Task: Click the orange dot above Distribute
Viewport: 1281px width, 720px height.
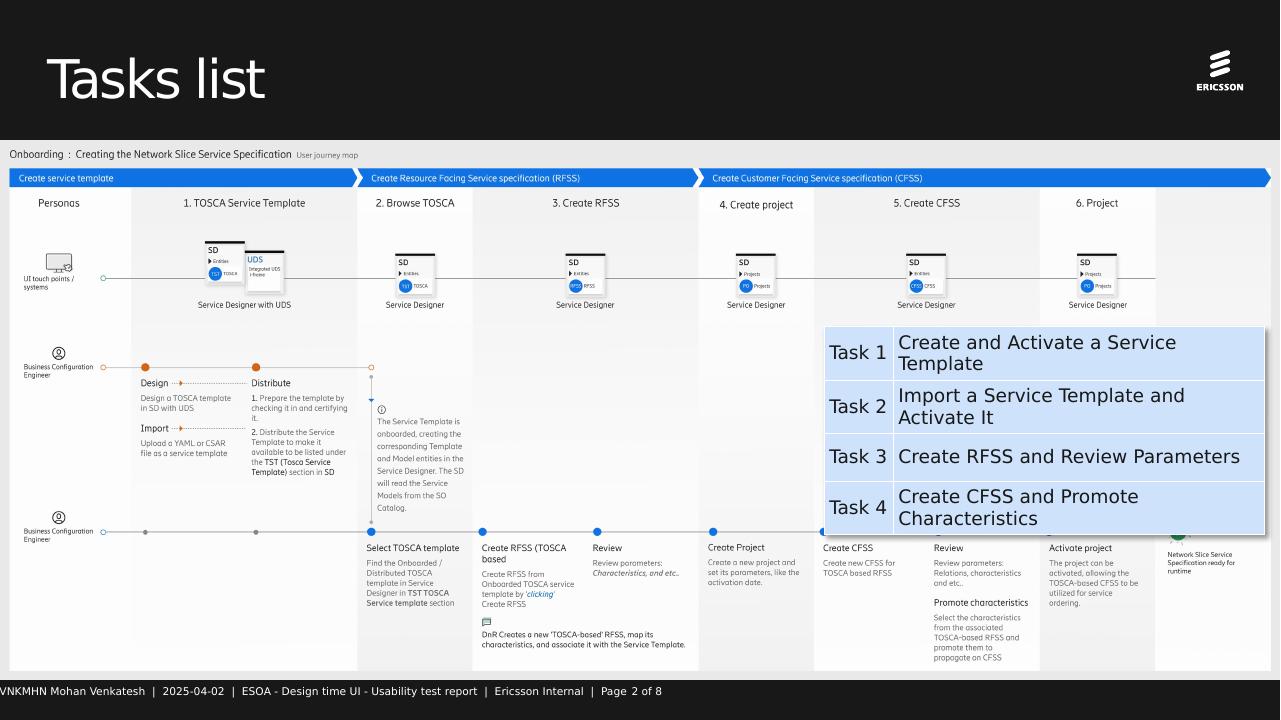Action: (x=256, y=367)
